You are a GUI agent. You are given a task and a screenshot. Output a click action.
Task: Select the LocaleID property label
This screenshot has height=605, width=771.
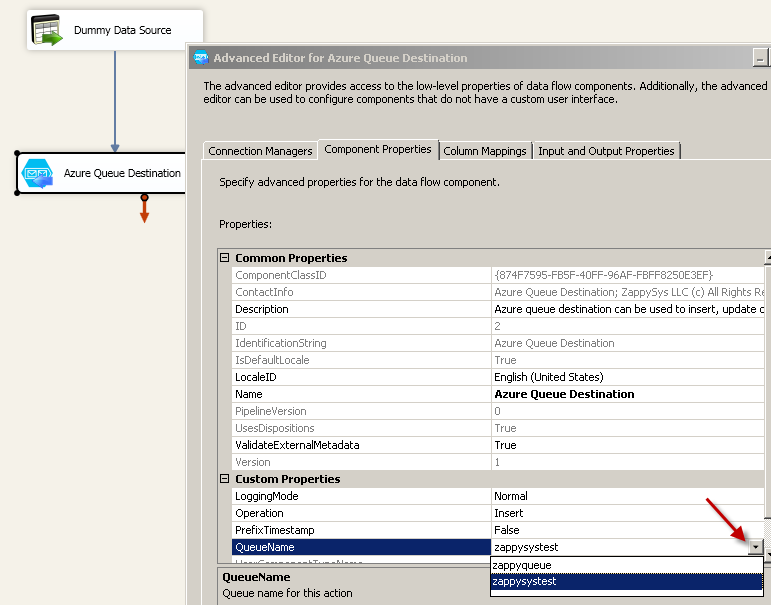256,377
